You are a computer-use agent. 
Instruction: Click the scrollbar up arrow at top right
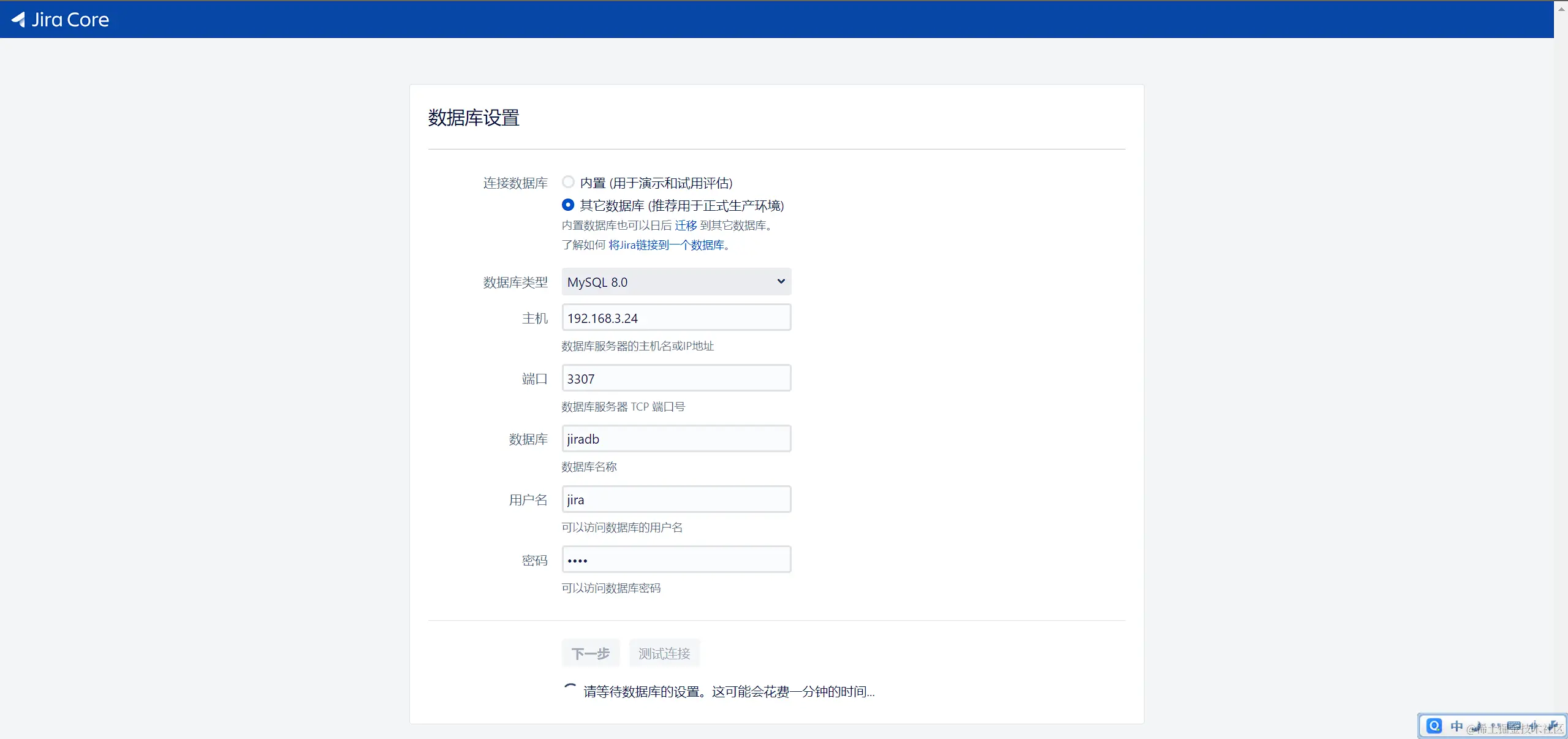coord(1561,9)
